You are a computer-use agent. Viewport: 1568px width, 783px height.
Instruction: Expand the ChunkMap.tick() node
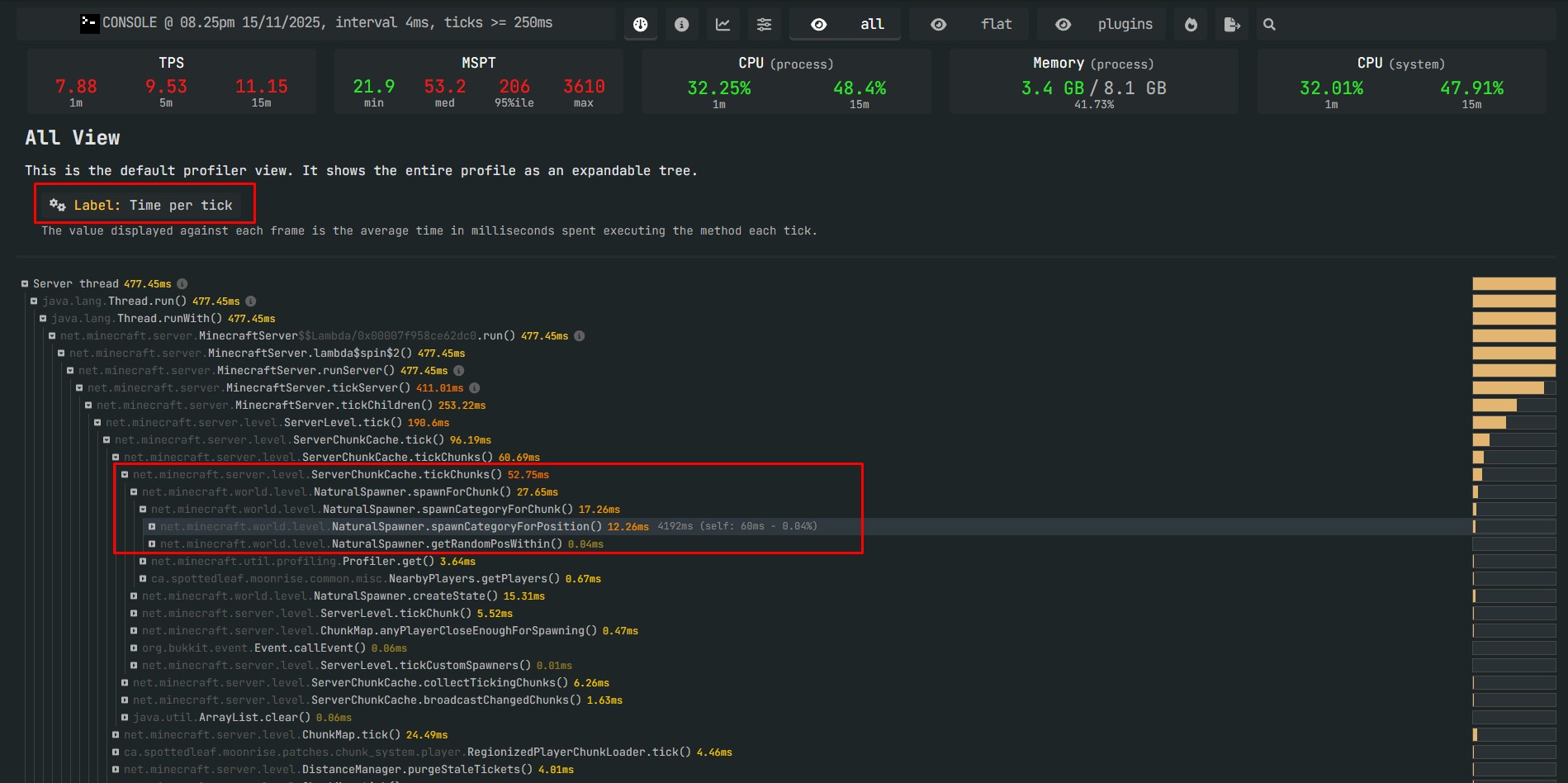[x=116, y=735]
